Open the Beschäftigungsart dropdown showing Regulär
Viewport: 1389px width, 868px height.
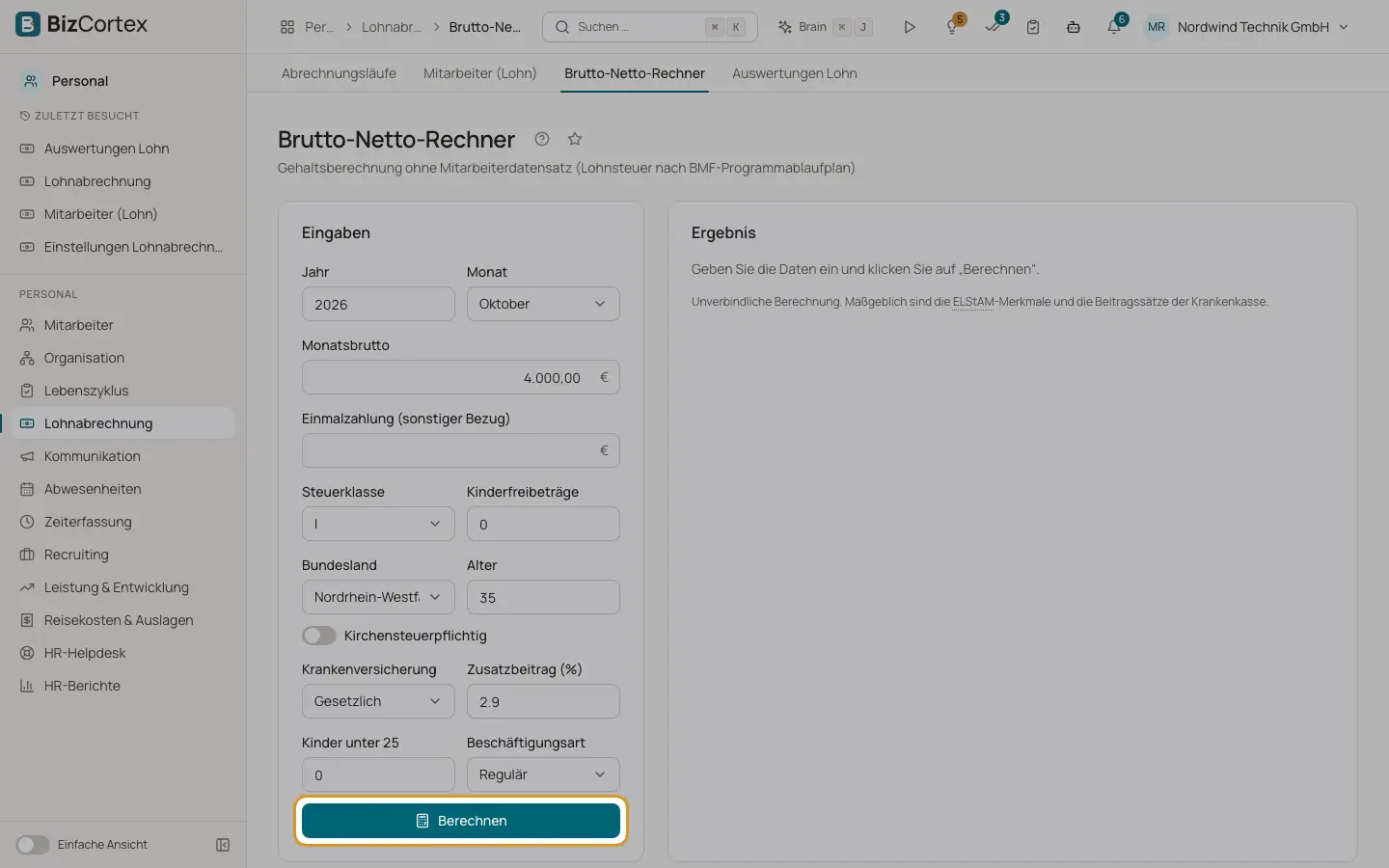(x=543, y=774)
